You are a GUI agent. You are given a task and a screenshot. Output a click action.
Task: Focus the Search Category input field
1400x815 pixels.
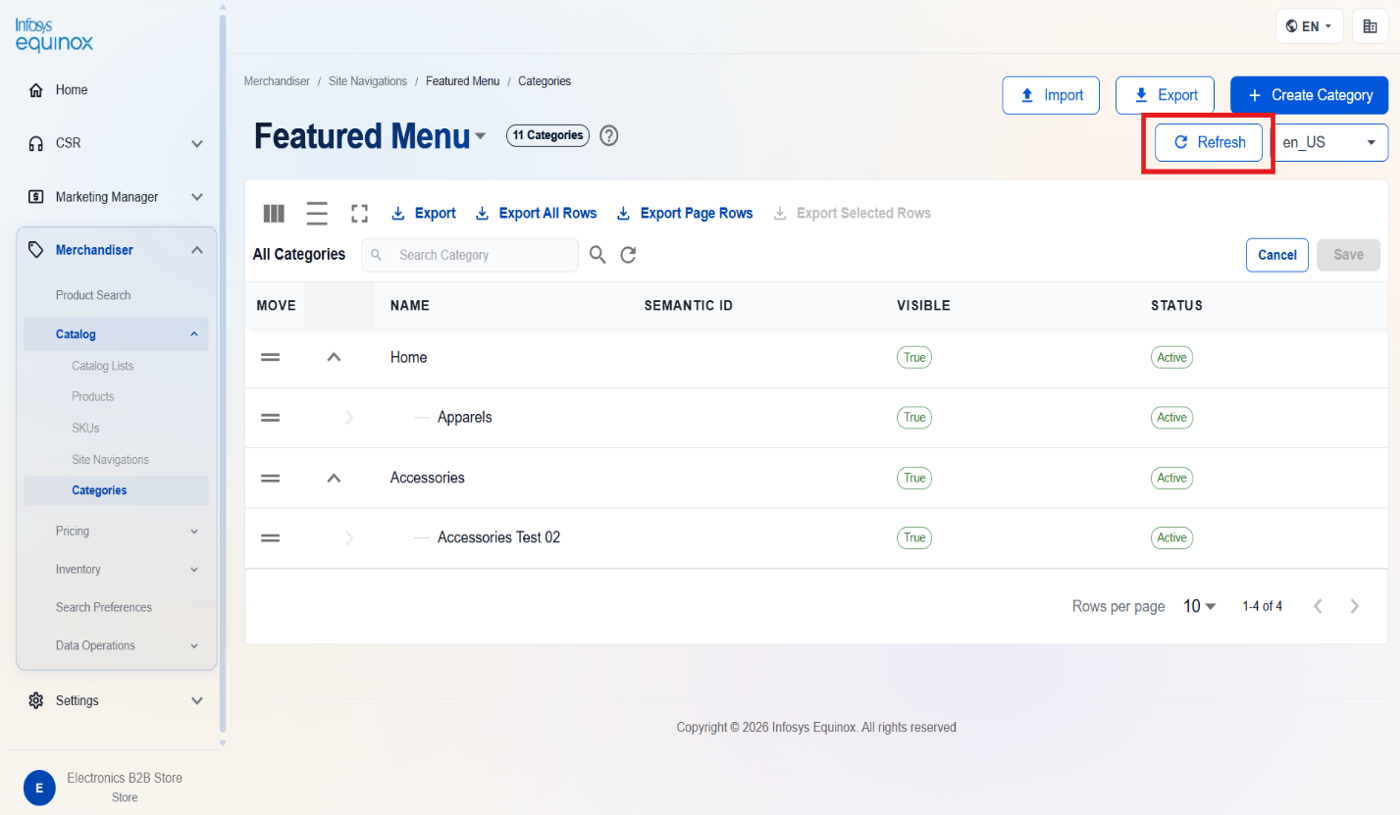point(470,255)
